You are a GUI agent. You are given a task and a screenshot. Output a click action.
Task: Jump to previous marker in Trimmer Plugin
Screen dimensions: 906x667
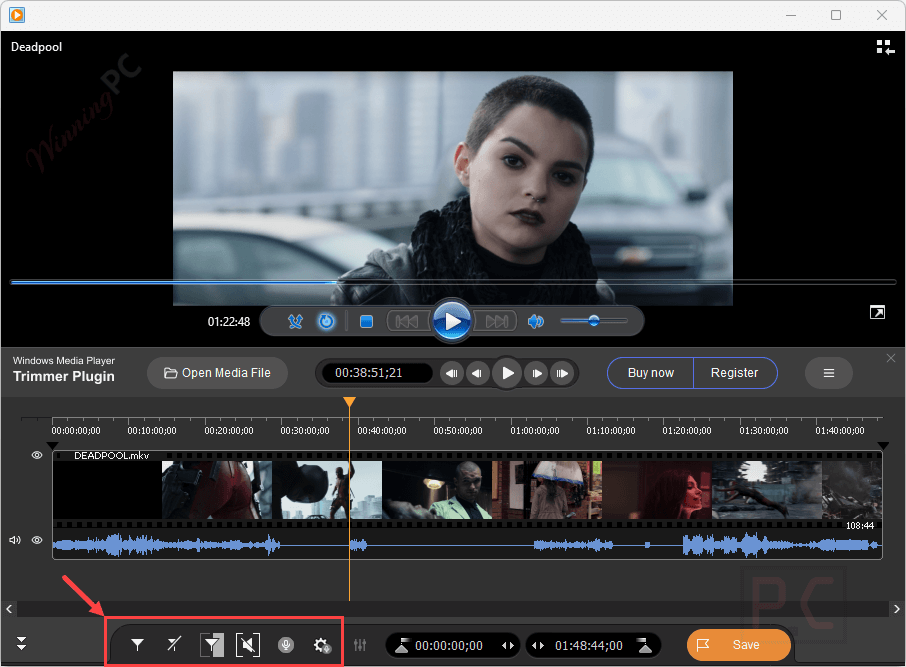[x=452, y=373]
